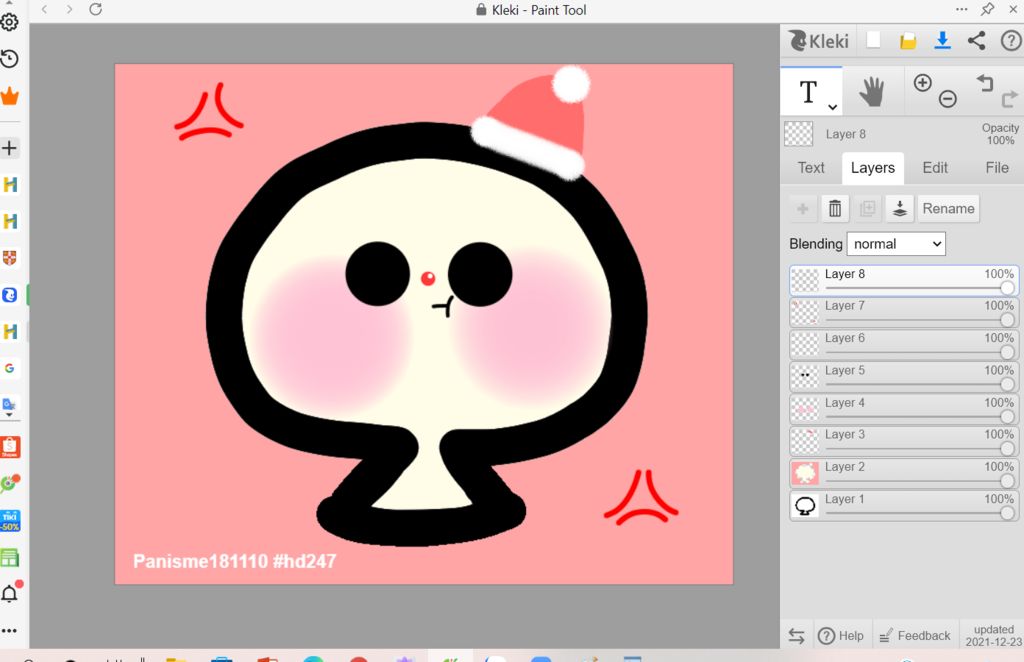Go forward with the title bar arrow
This screenshot has width=1024, height=662.
coord(69,9)
